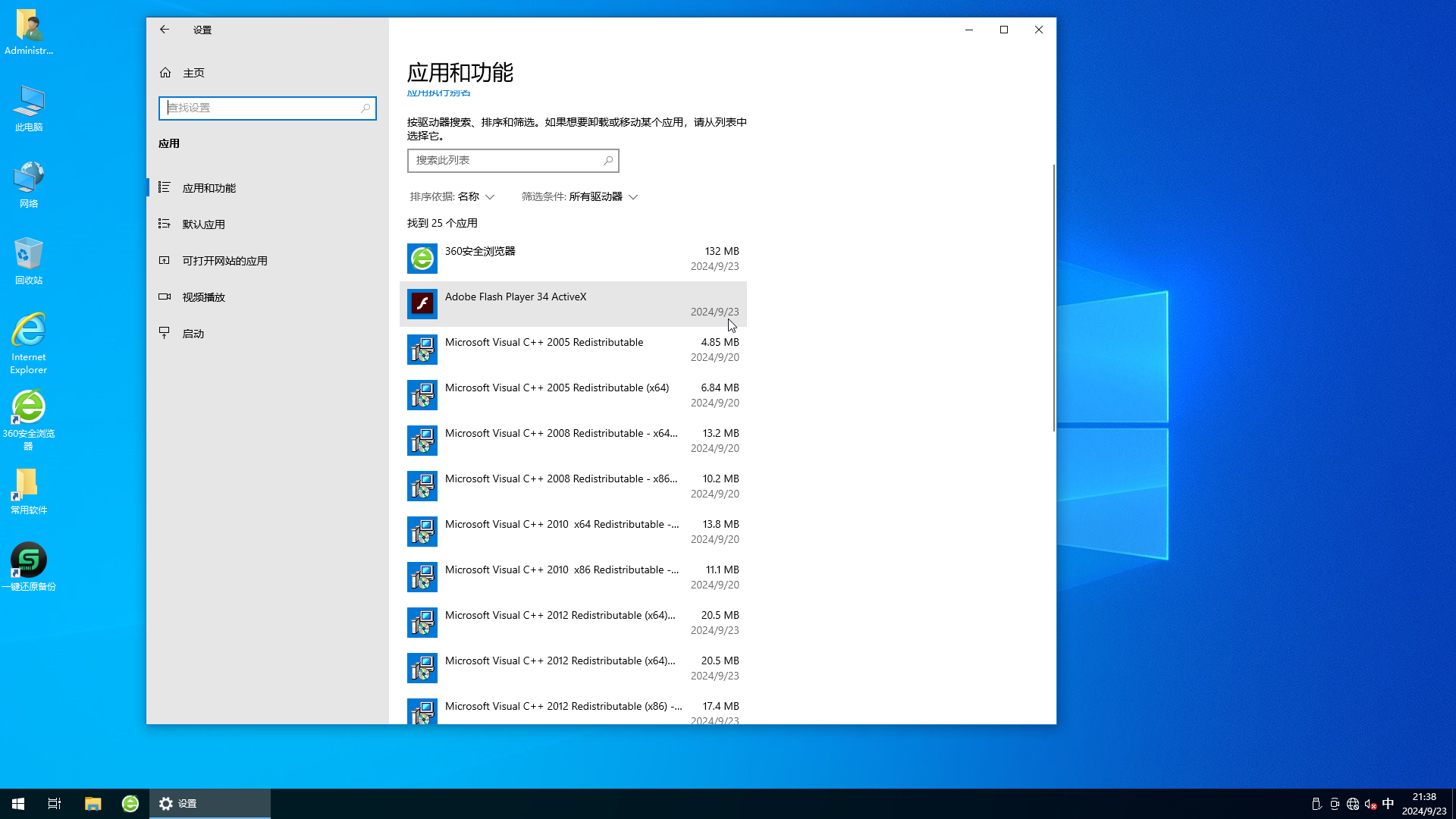Open 默认应用 settings page
Image resolution: width=1456 pixels, height=819 pixels.
(268, 224)
